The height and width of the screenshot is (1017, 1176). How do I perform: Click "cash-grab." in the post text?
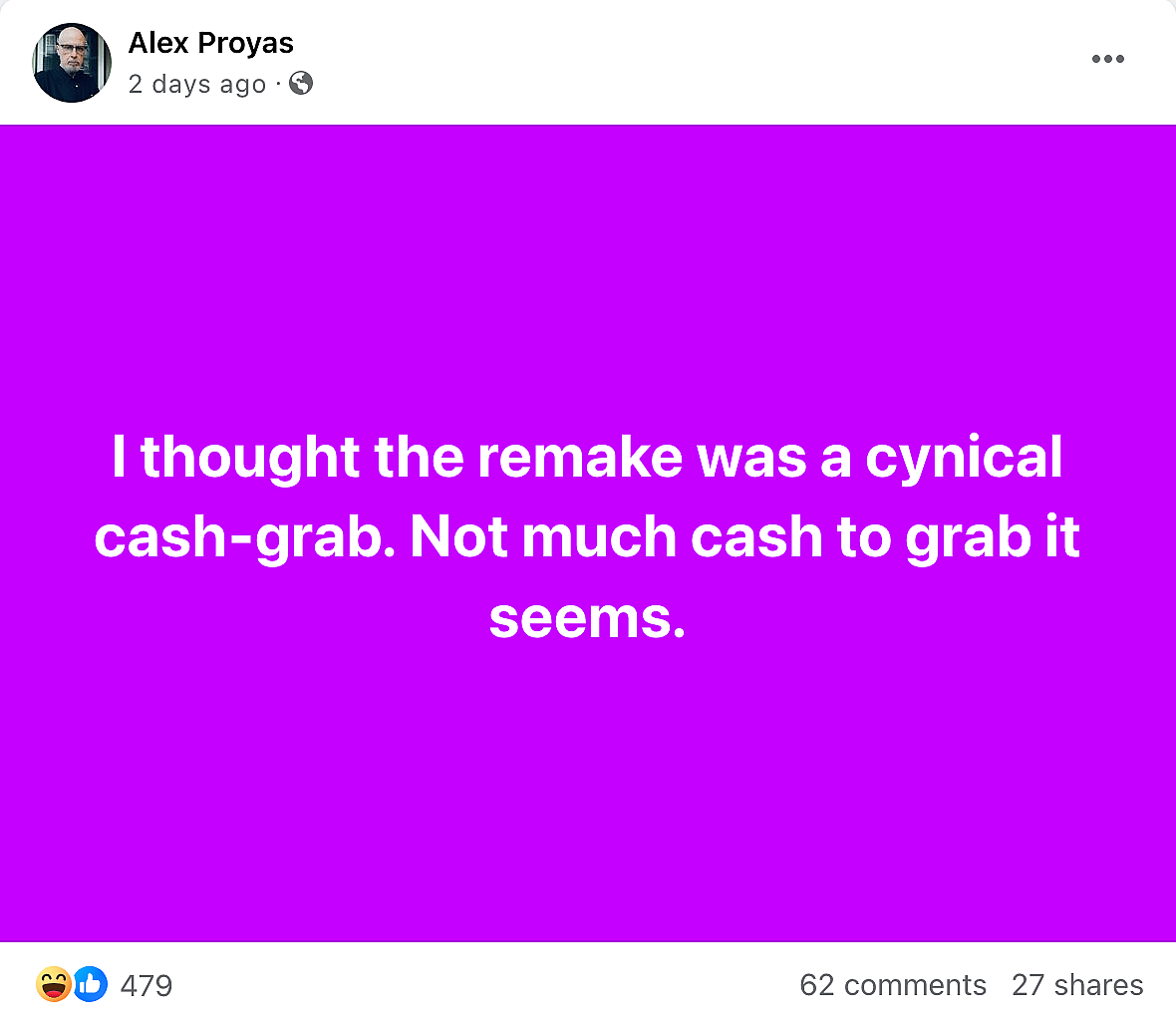245,538
